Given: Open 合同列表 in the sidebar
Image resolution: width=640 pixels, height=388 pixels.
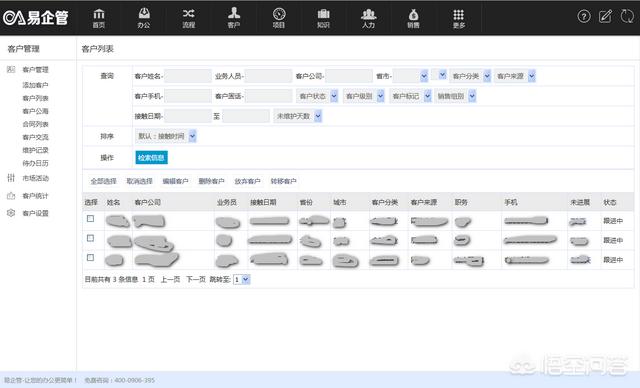Looking at the screenshot, I should coord(36,124).
